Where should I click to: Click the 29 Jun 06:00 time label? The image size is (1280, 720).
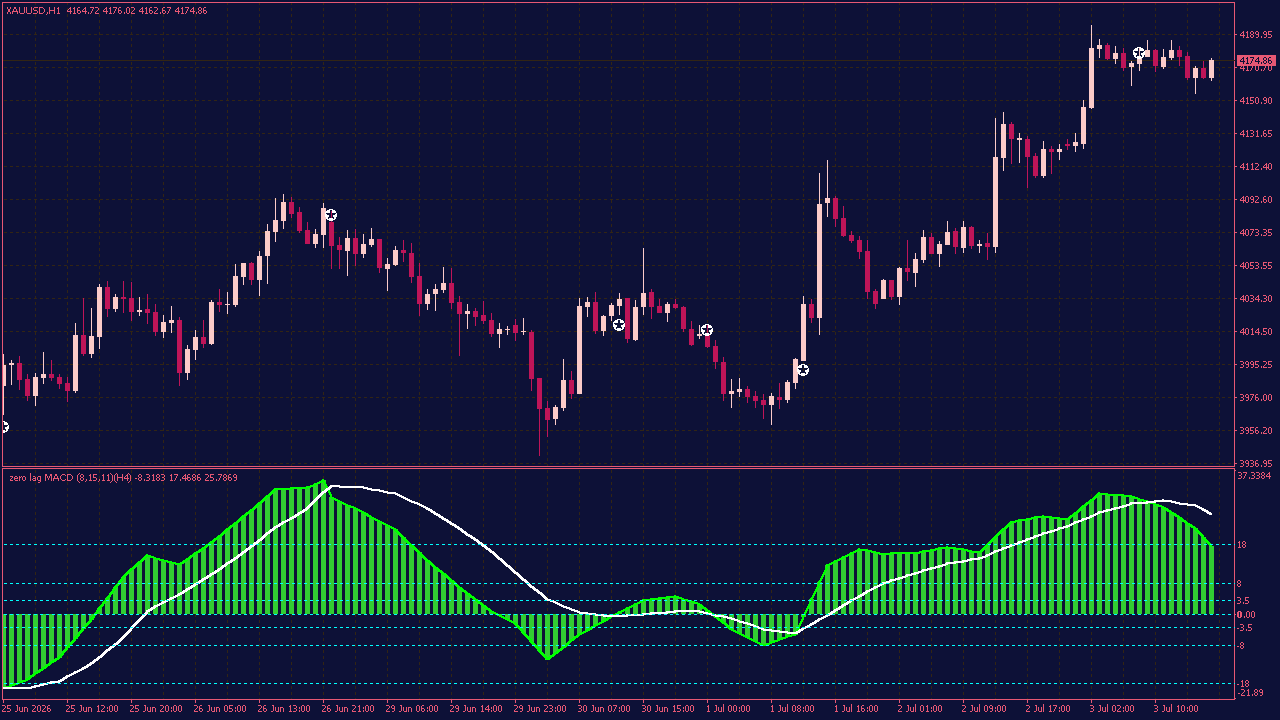coord(411,709)
